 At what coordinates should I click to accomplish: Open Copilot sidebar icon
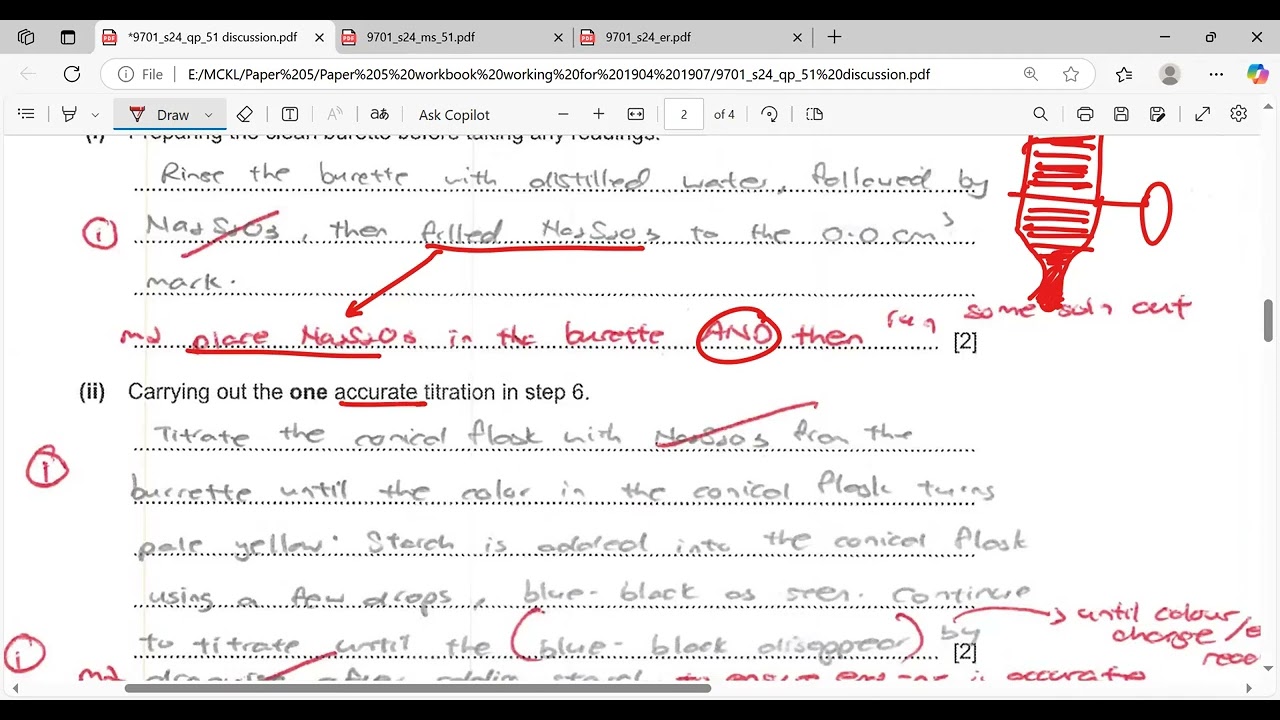pyautogui.click(x=1257, y=74)
